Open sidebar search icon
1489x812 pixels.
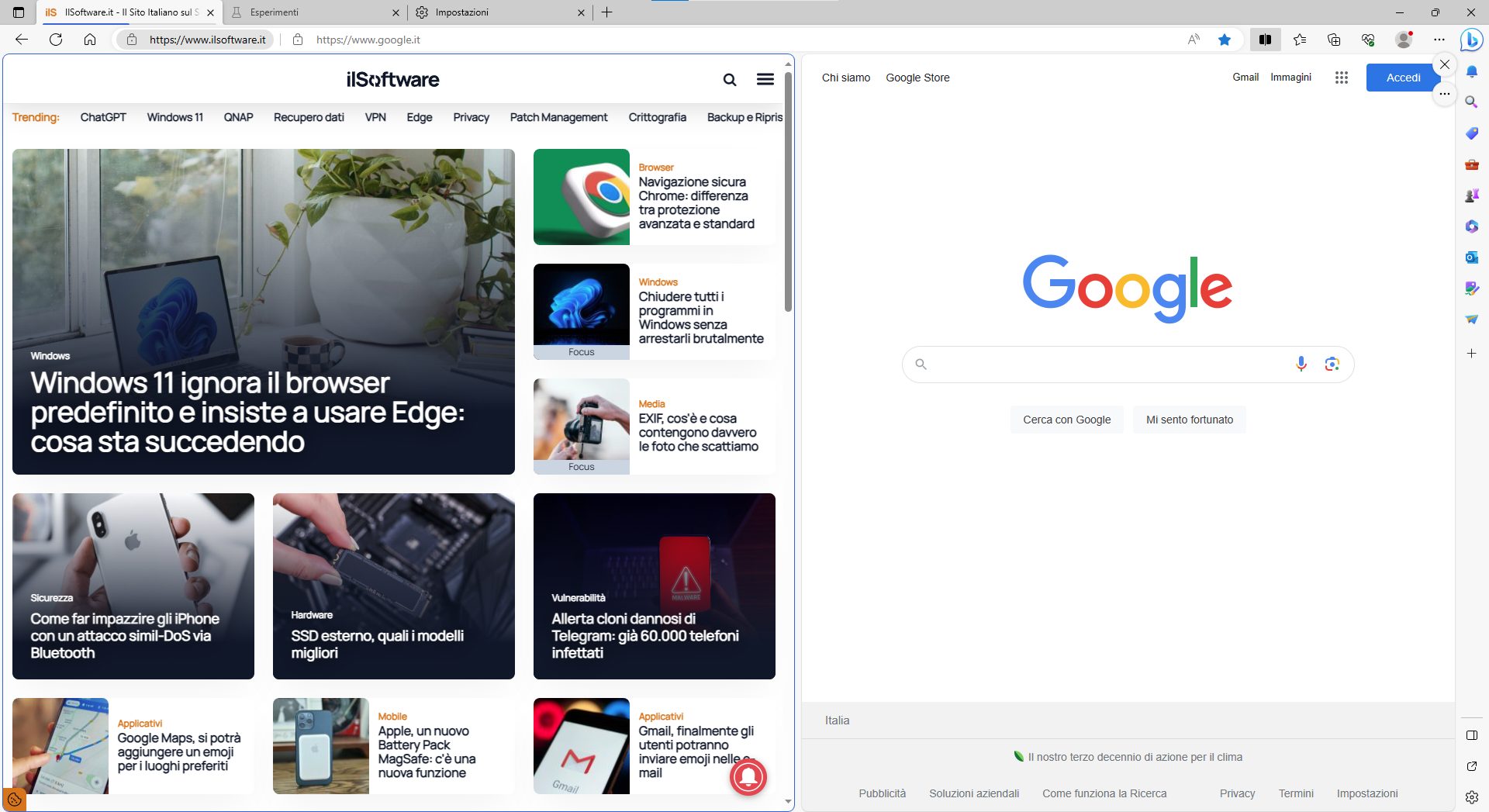[1471, 102]
